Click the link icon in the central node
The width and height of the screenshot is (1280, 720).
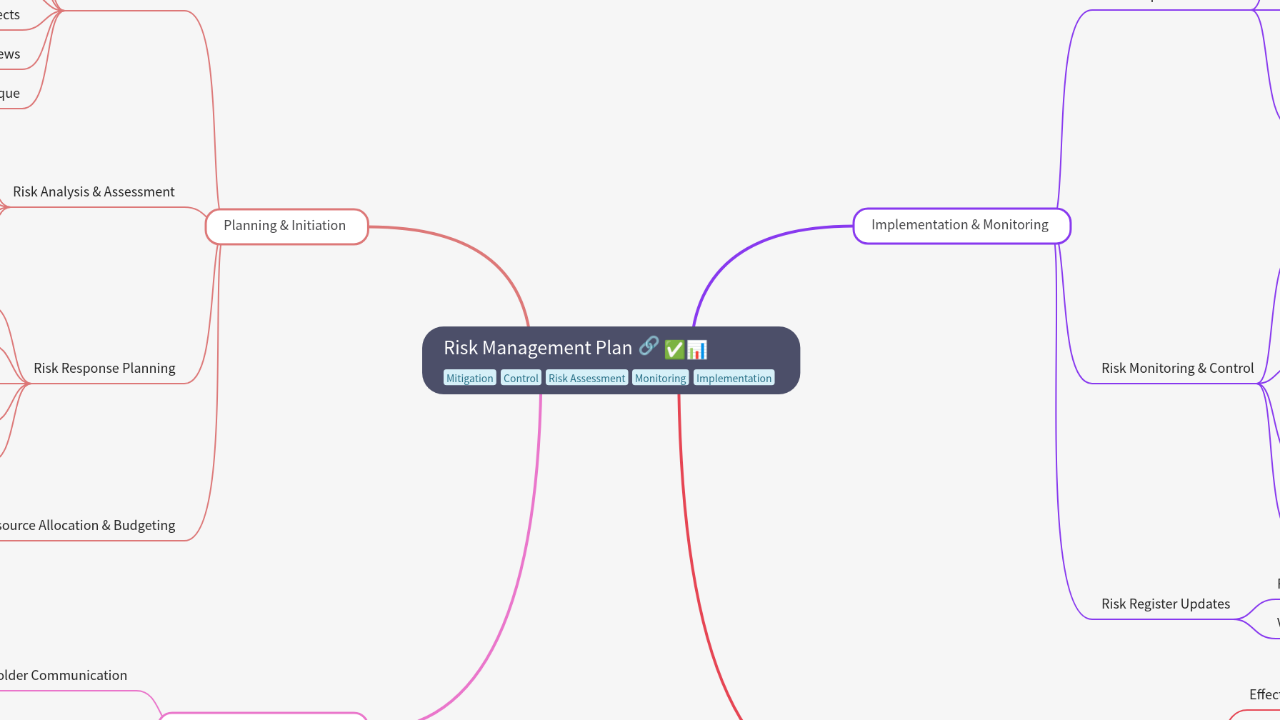[649, 347]
